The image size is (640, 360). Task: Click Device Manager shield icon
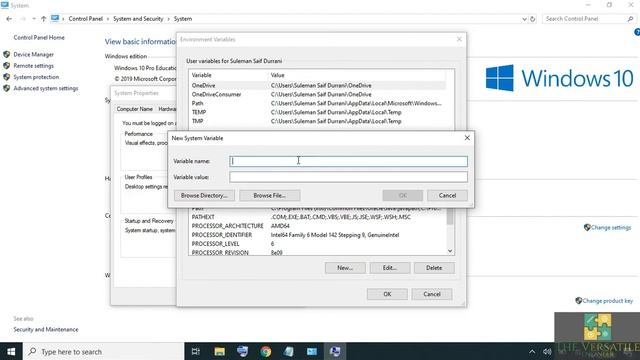[7, 54]
